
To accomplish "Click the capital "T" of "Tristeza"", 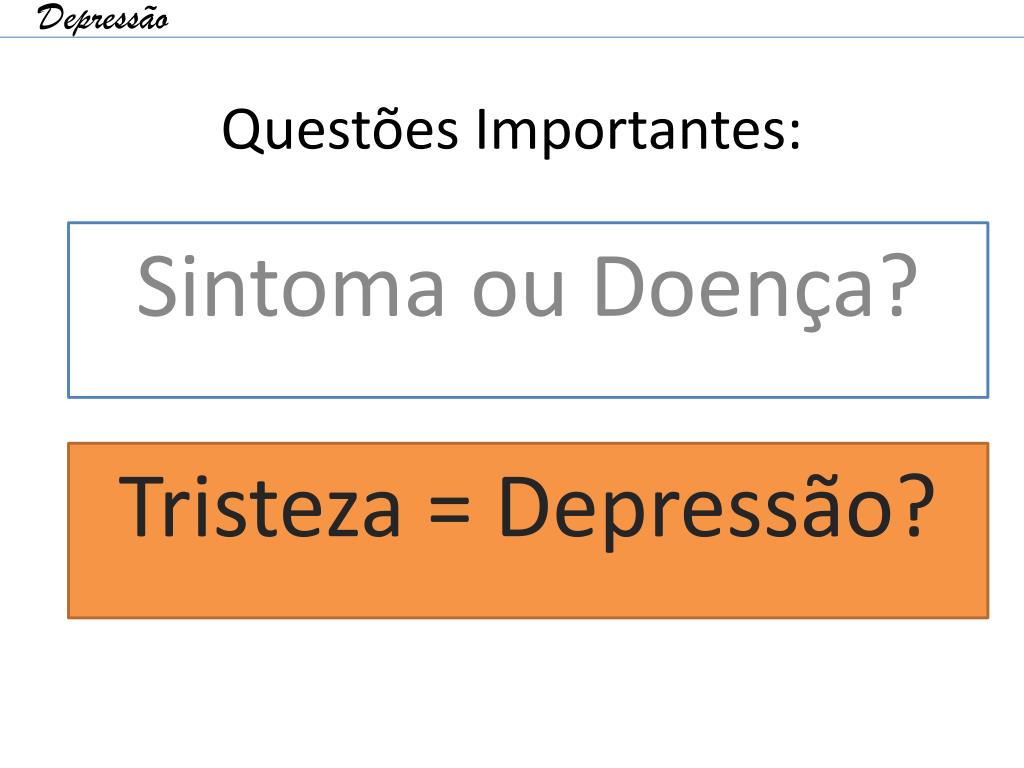I will pyautogui.click(x=141, y=507).
